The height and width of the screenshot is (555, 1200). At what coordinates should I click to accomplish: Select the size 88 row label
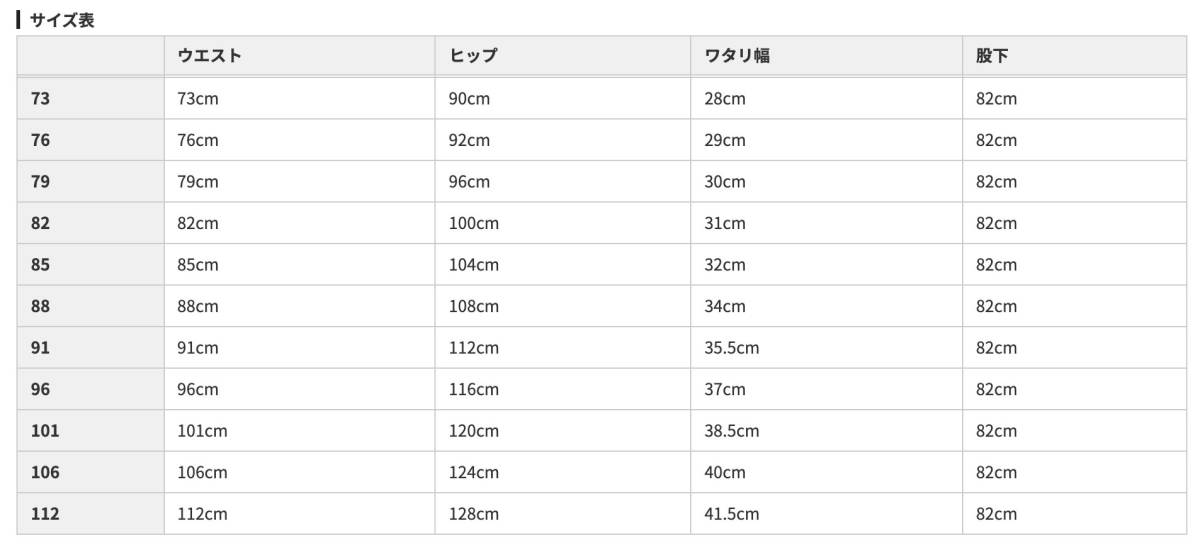(x=41, y=307)
